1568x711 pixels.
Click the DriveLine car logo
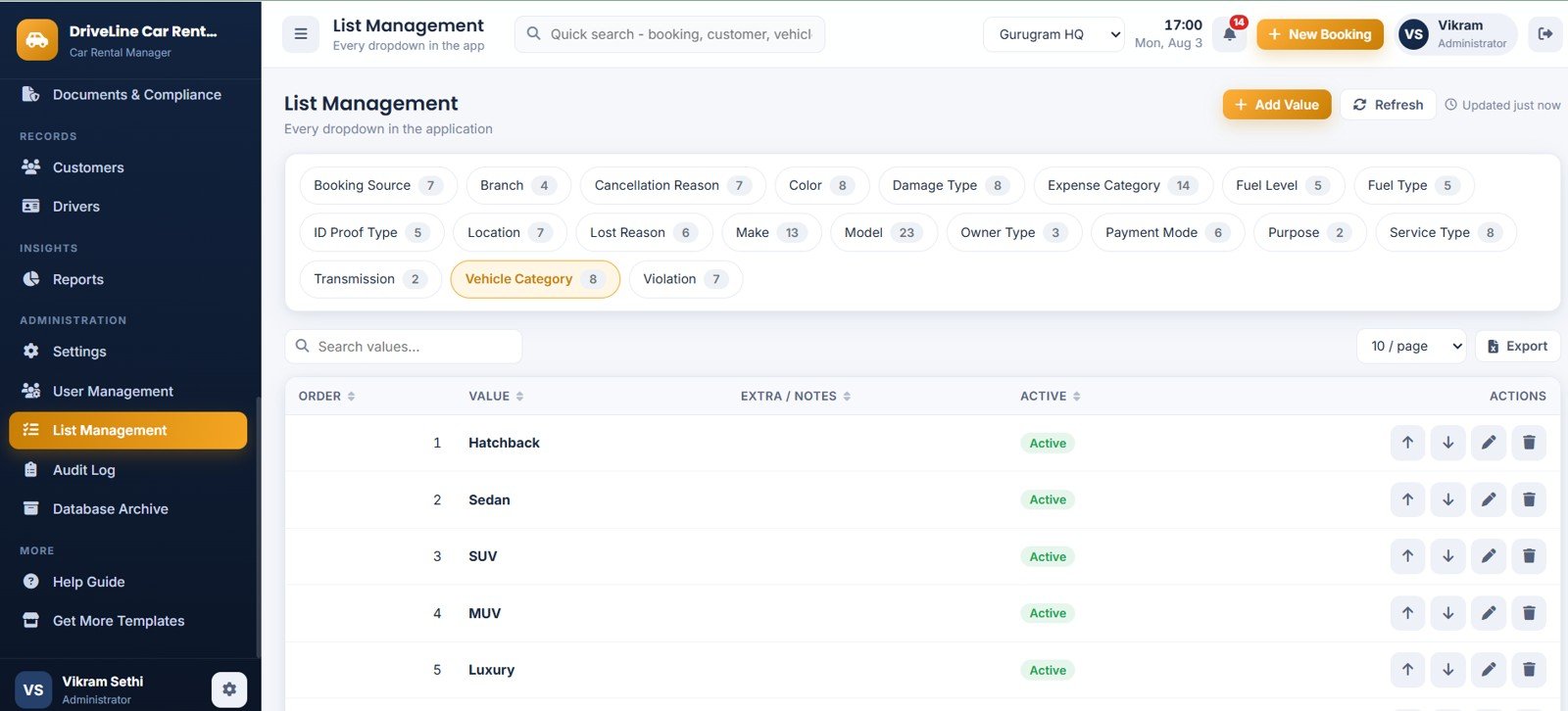(37, 40)
